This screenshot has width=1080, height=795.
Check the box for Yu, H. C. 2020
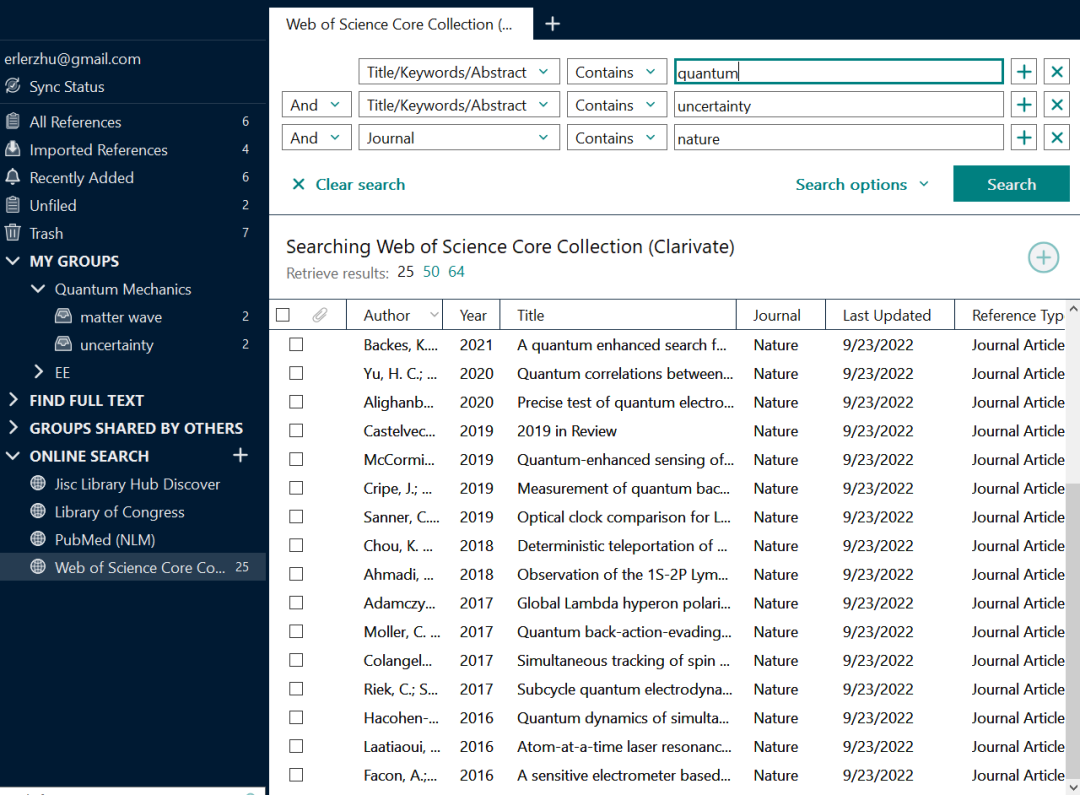[296, 373]
